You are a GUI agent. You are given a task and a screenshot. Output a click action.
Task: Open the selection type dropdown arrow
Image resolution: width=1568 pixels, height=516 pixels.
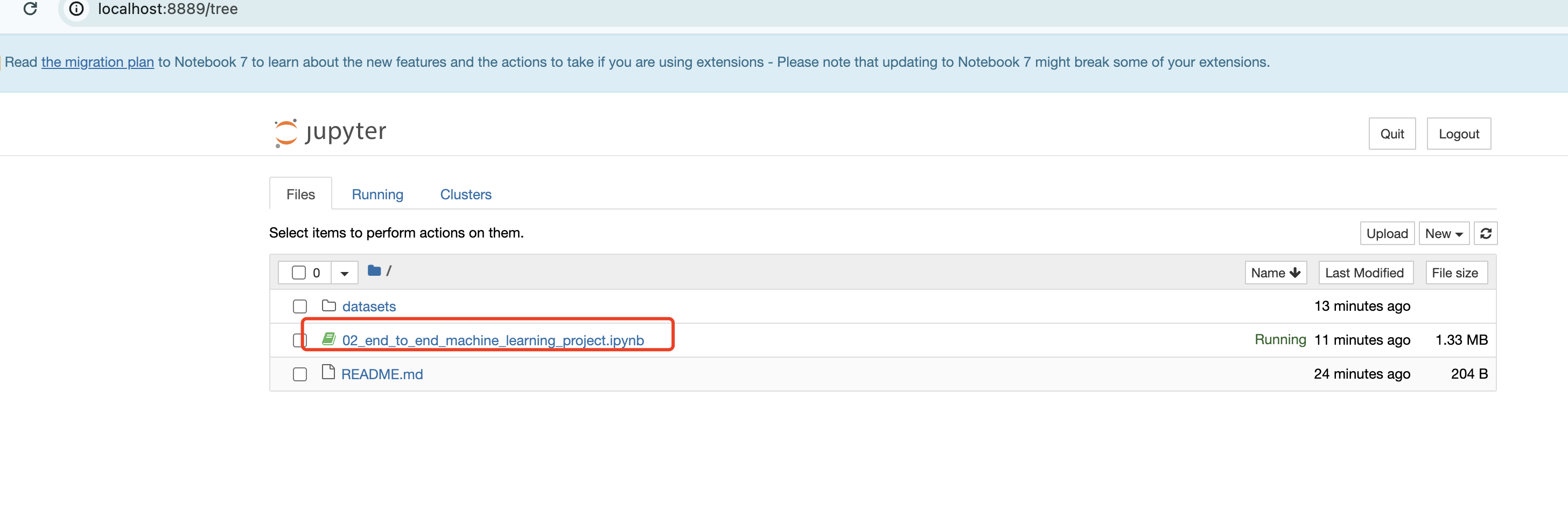pyautogui.click(x=345, y=273)
